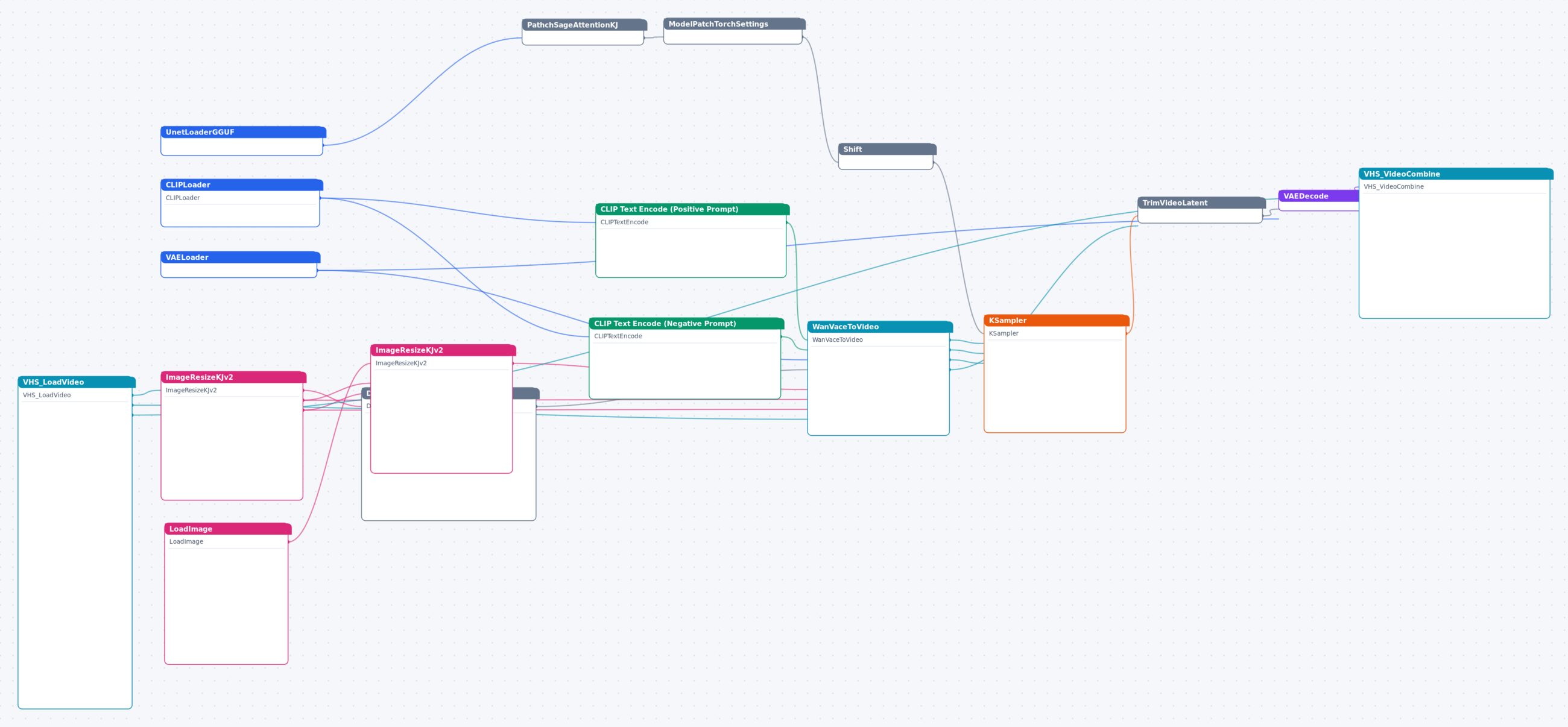Click CLIPTextEncode text under Positive Prompt header
Screen dimensions: 1568x727
click(x=624, y=222)
